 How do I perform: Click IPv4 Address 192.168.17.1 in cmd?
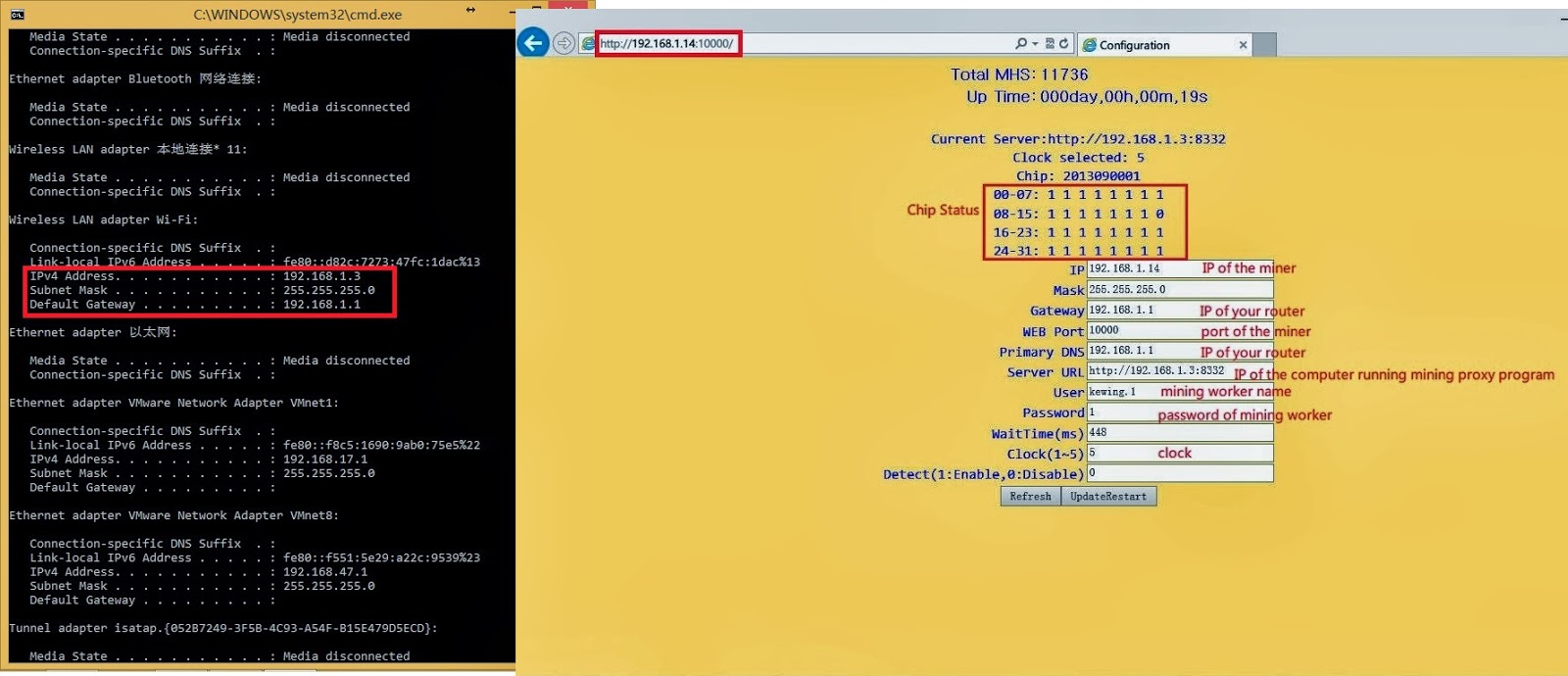[199, 459]
